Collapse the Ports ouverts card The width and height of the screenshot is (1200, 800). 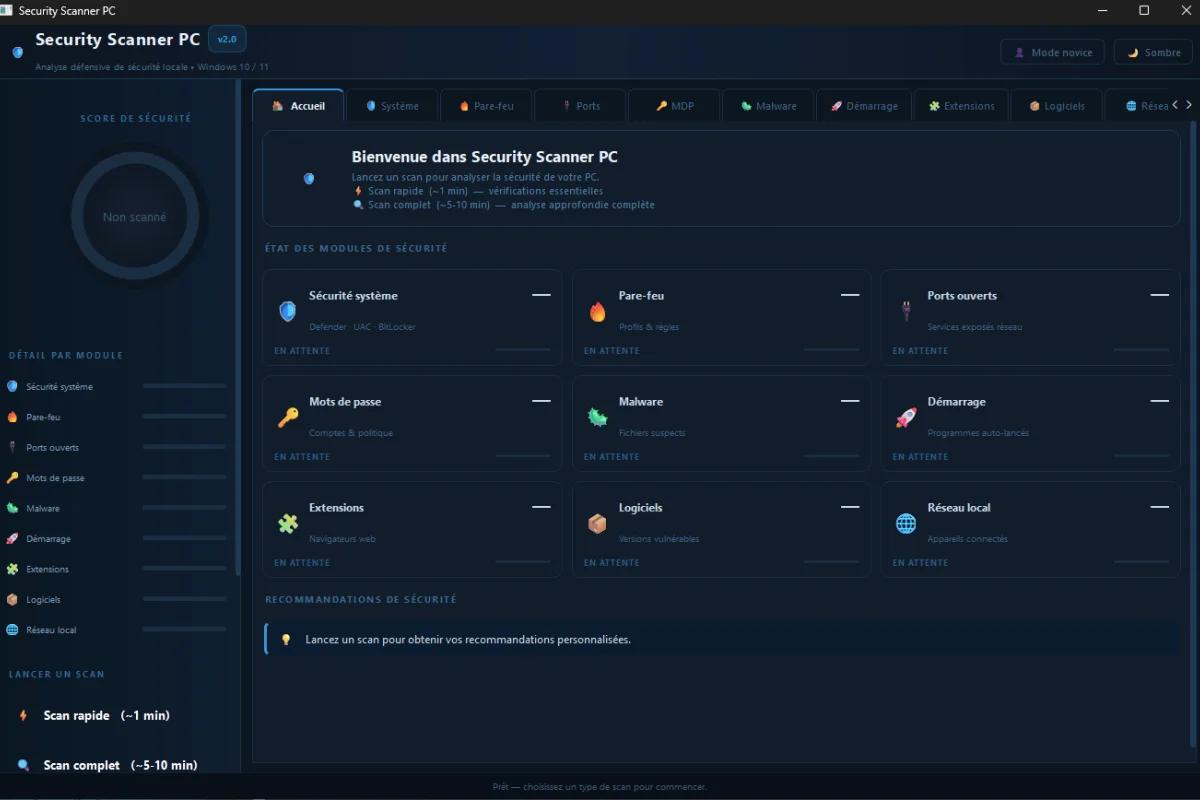(1159, 295)
